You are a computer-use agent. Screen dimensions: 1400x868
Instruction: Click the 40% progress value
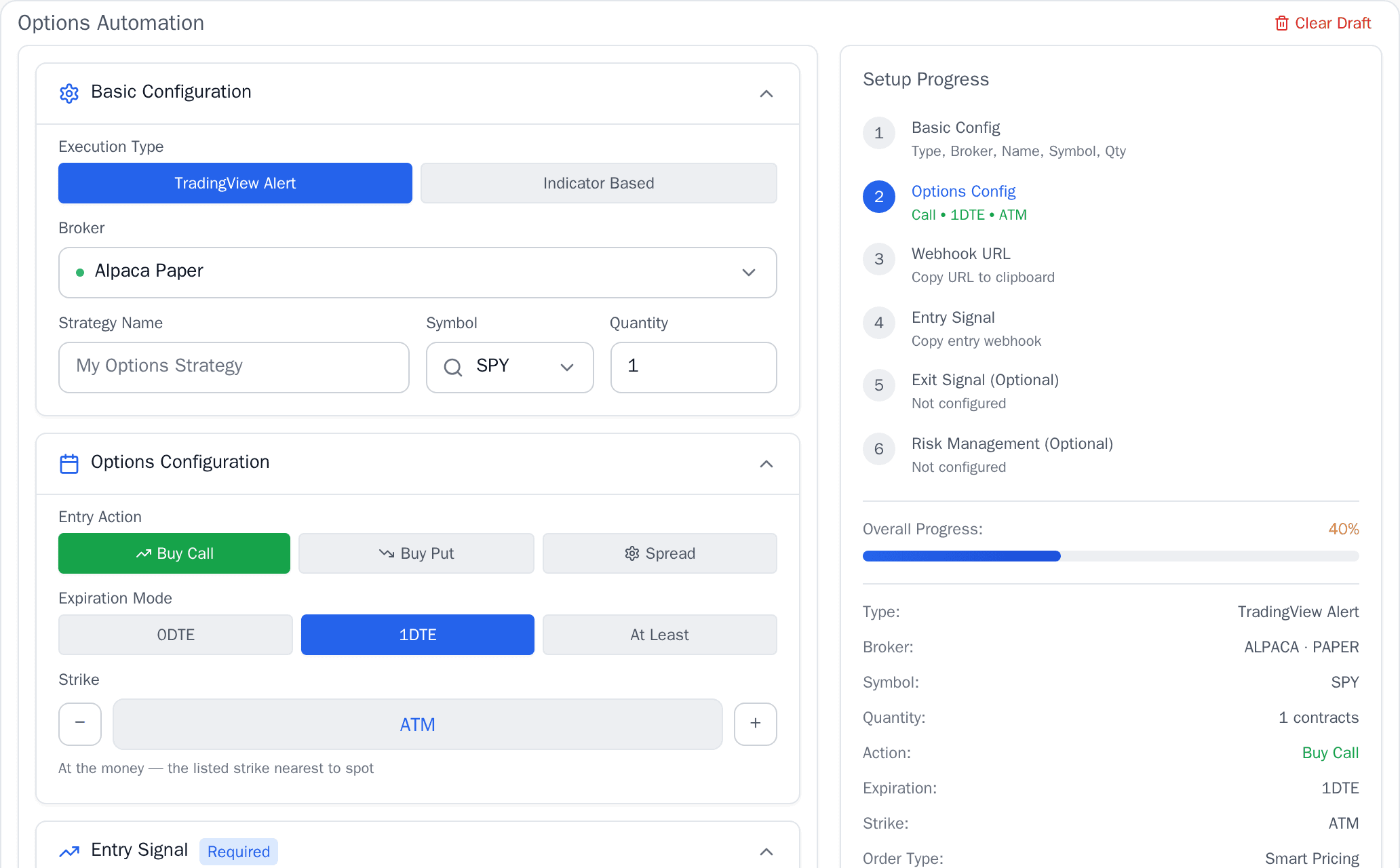tap(1344, 529)
